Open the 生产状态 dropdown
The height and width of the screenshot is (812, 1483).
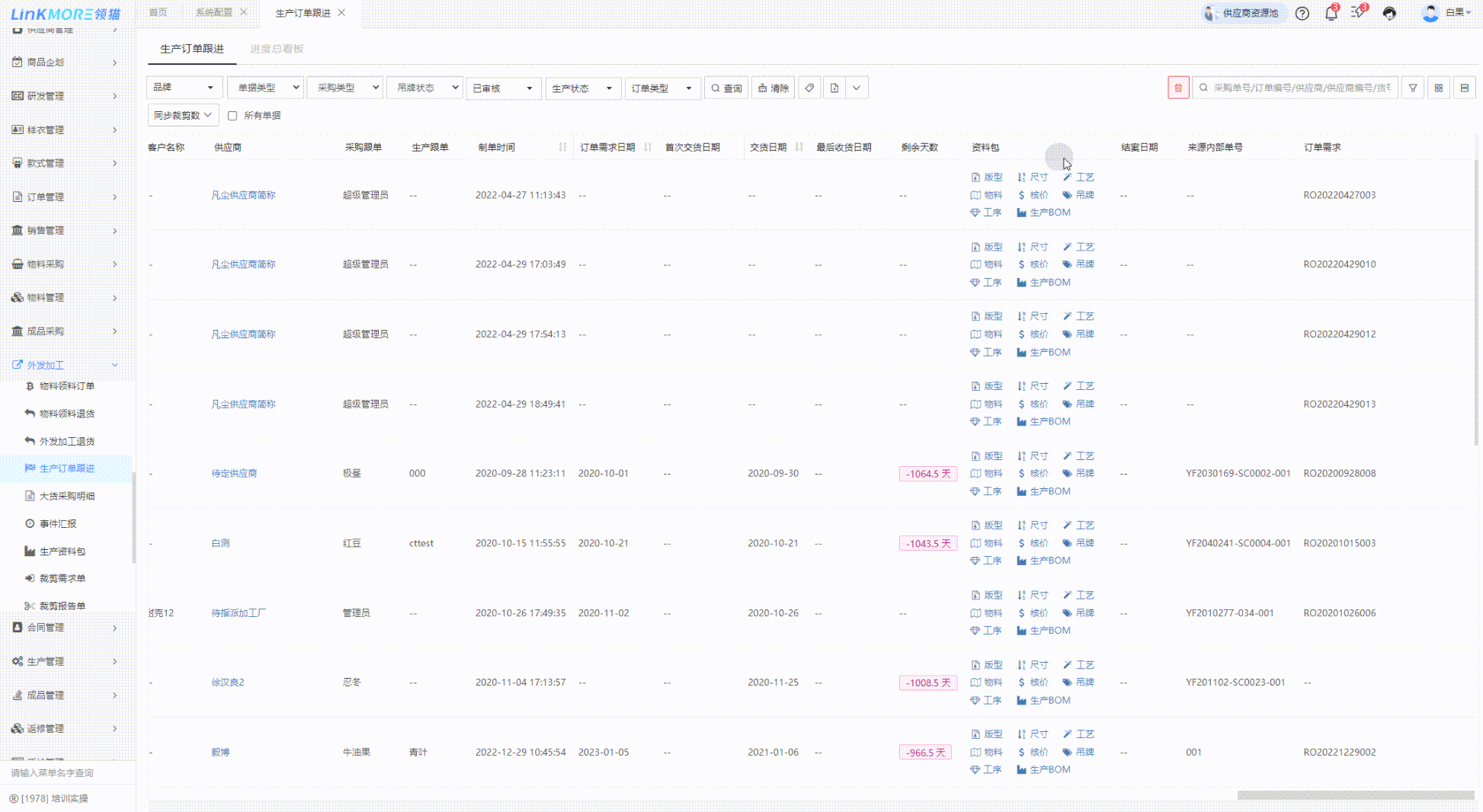582,88
